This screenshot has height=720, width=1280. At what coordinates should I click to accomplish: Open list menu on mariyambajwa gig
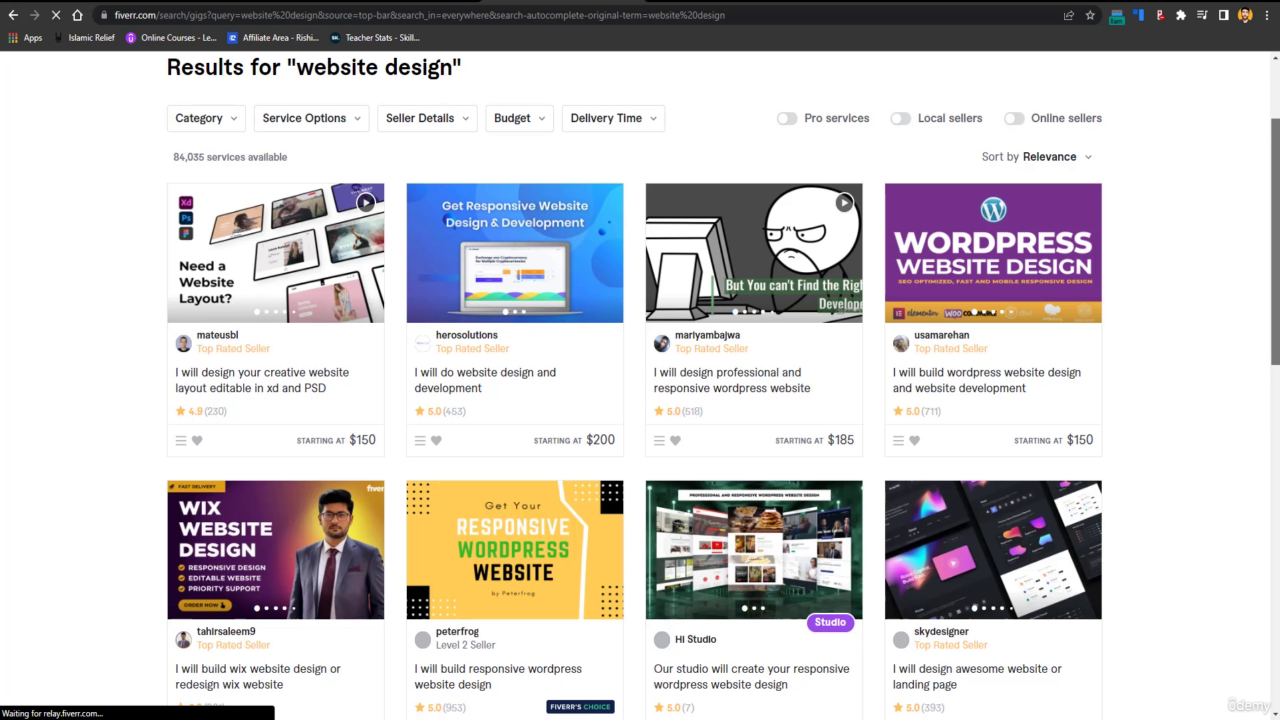659,440
